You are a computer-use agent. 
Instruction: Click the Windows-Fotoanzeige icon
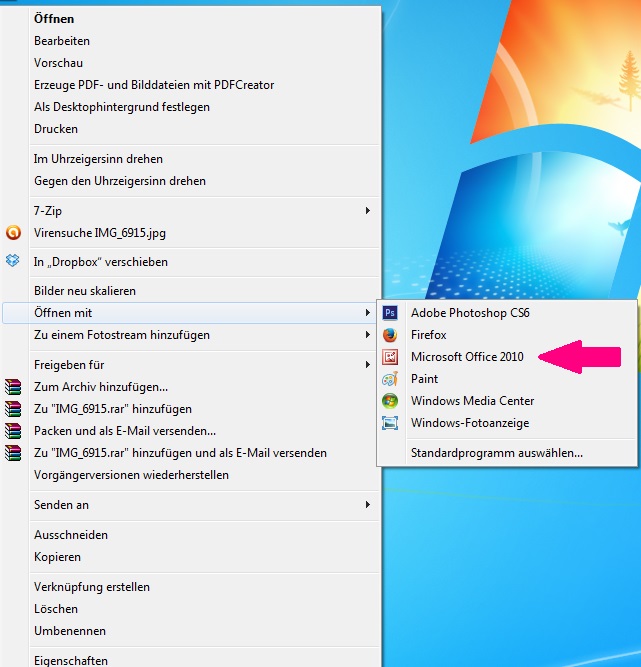[x=390, y=423]
